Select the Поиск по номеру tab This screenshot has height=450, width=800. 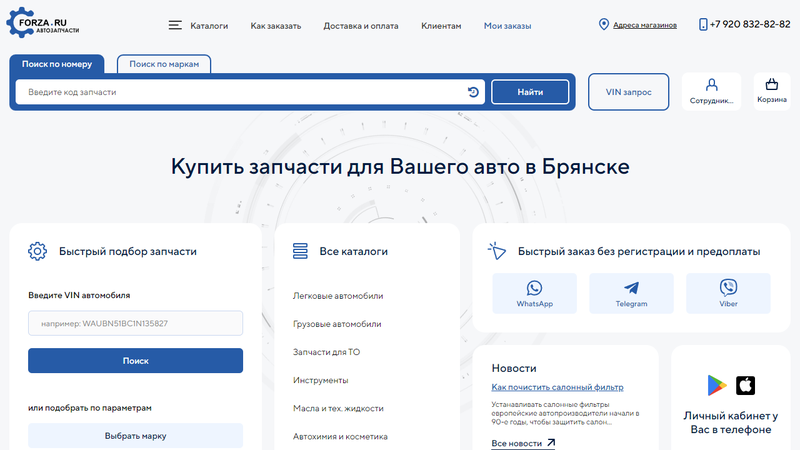coord(57,64)
